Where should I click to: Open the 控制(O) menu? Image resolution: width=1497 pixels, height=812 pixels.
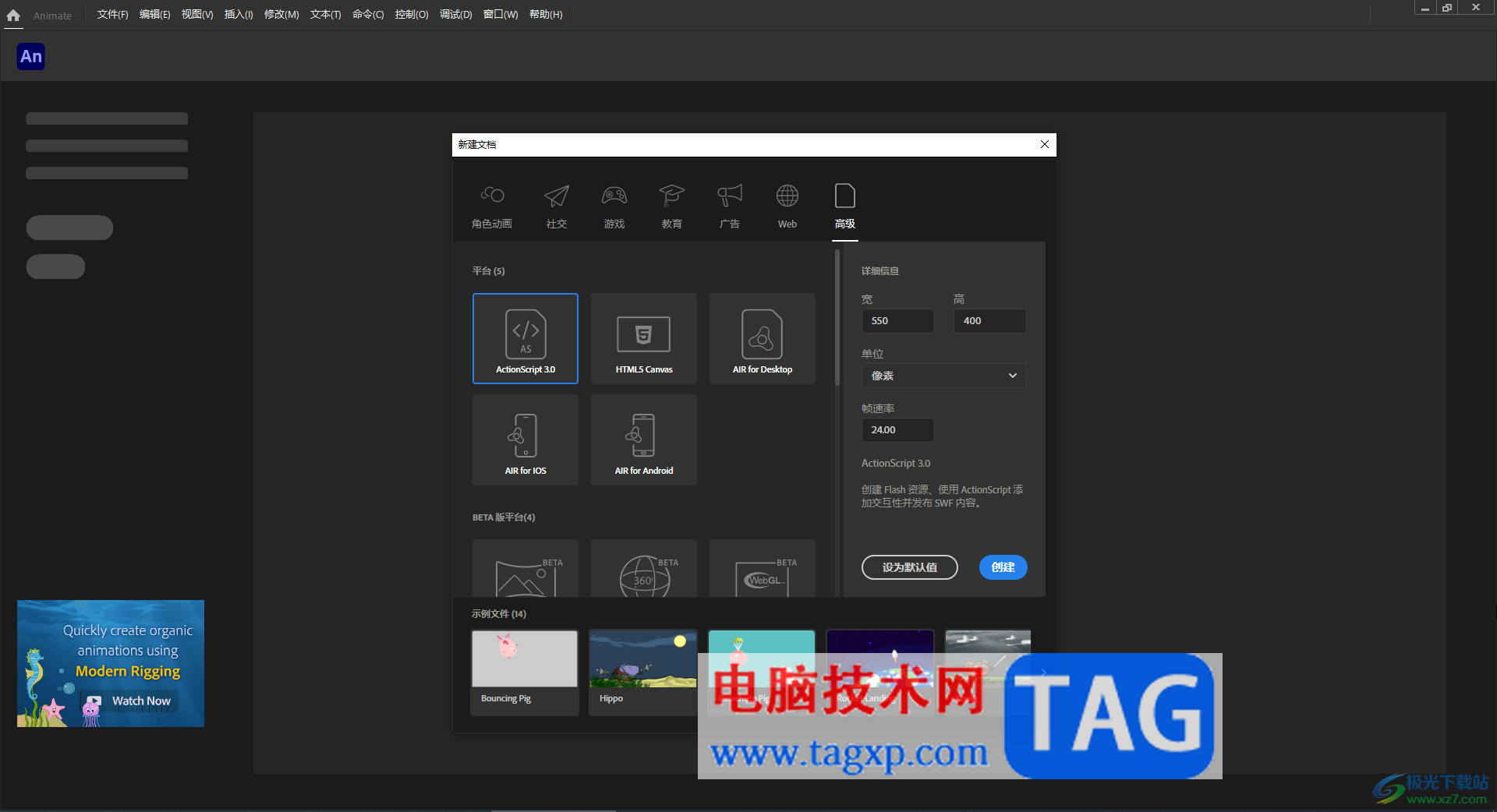[x=412, y=15]
